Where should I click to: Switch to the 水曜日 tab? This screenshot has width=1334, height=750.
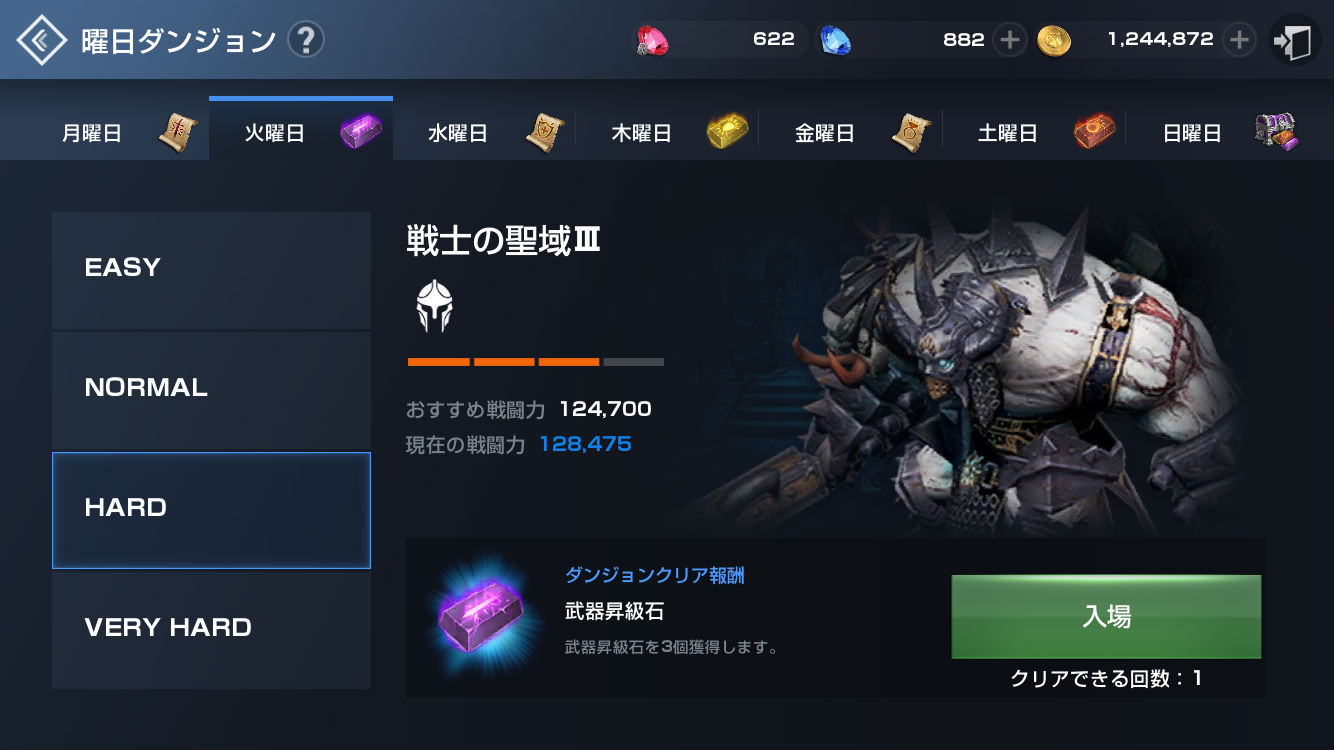(484, 130)
